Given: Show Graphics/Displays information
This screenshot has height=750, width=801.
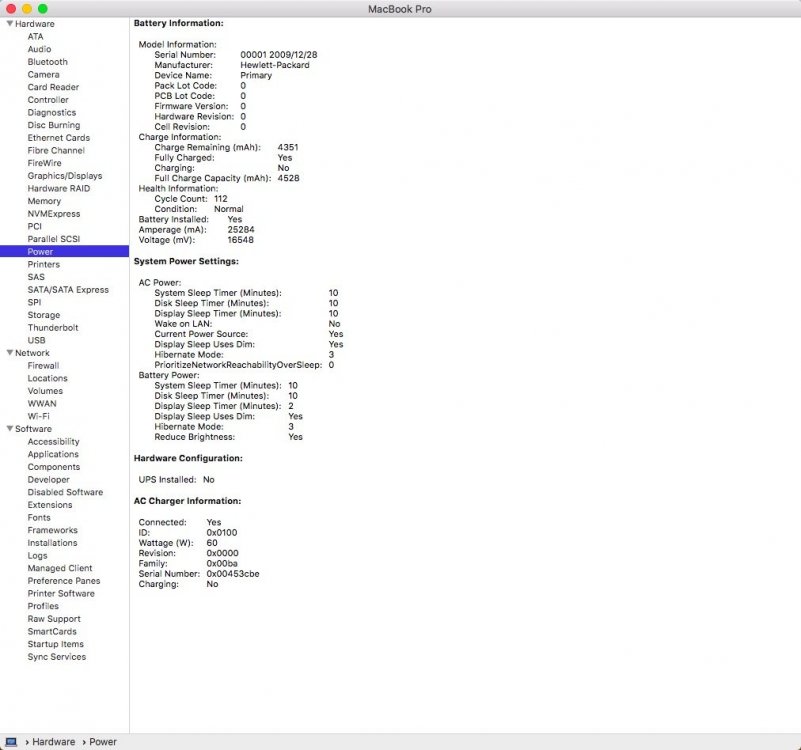Looking at the screenshot, I should (x=65, y=176).
